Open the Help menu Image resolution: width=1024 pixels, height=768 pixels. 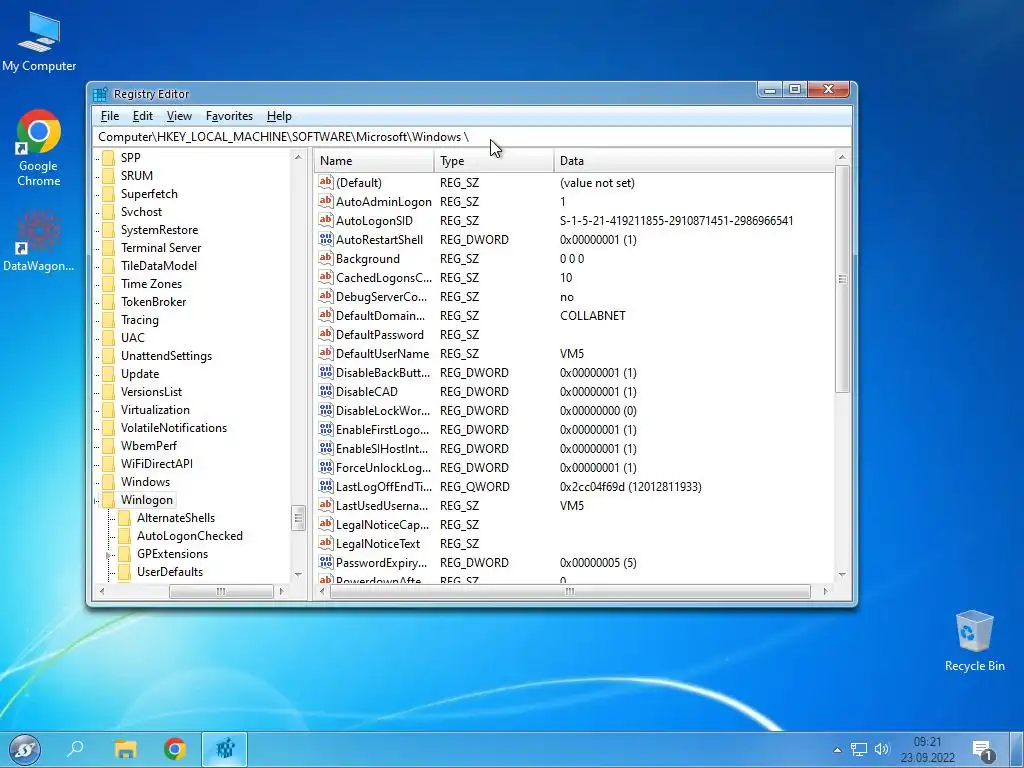279,116
